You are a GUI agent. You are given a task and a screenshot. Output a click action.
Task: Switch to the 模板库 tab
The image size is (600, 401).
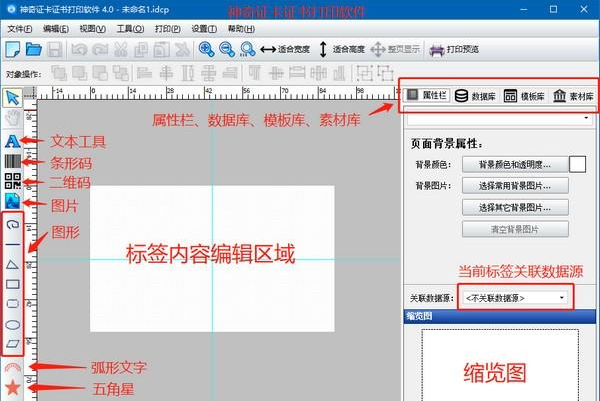pos(524,96)
